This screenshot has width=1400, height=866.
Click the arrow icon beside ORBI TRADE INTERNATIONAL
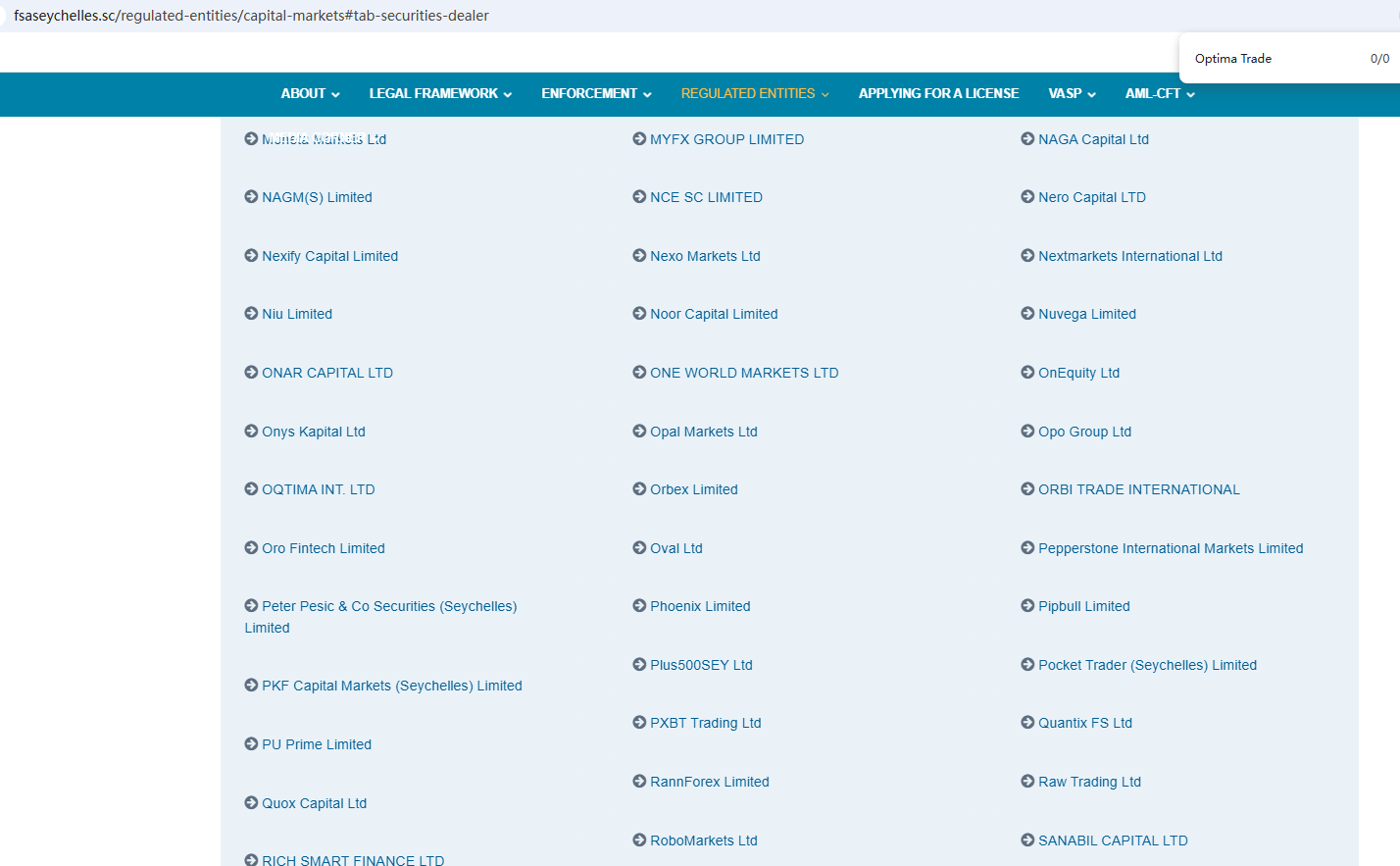(1027, 489)
